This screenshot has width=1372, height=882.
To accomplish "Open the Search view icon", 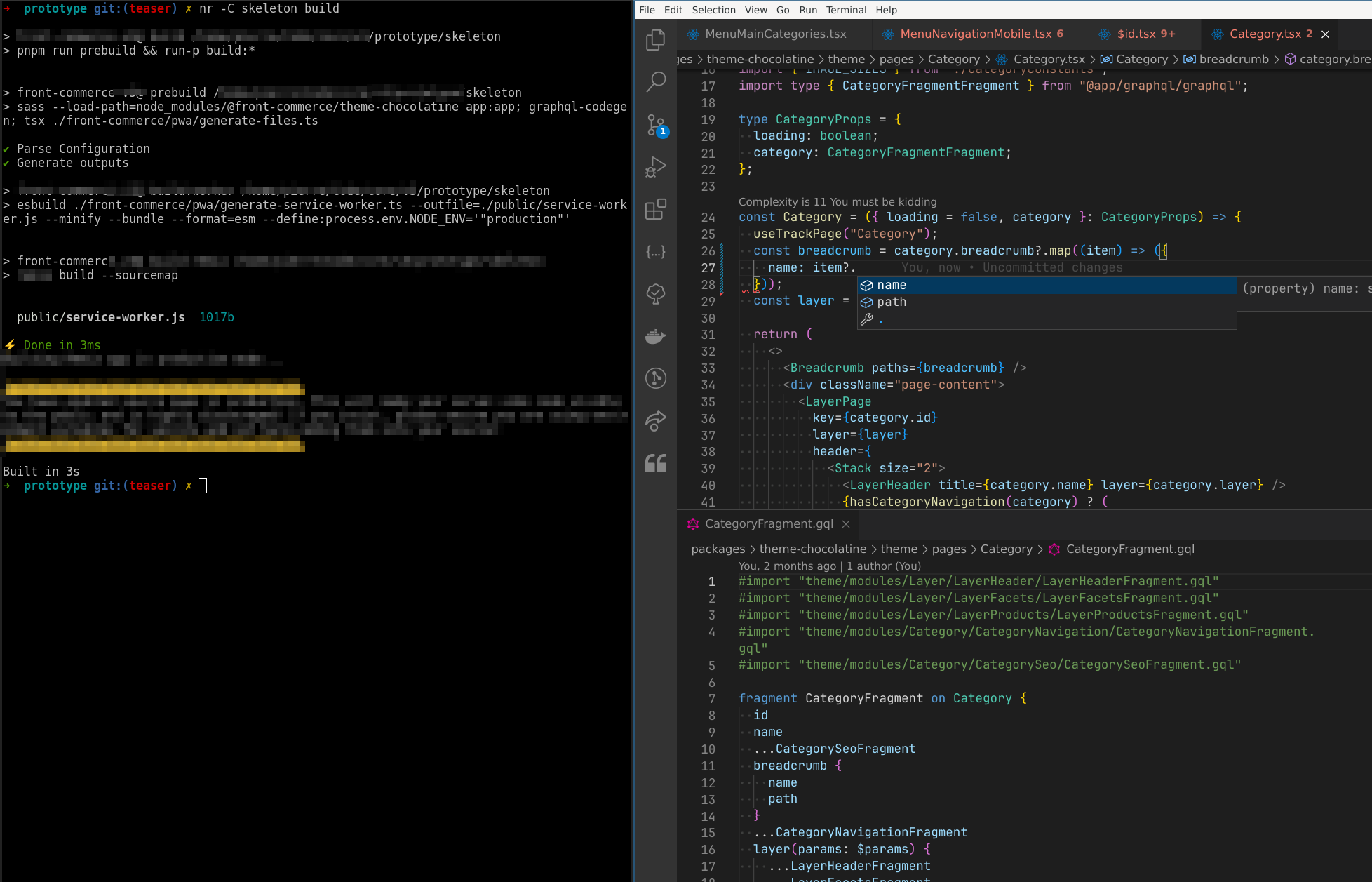I will pyautogui.click(x=655, y=82).
